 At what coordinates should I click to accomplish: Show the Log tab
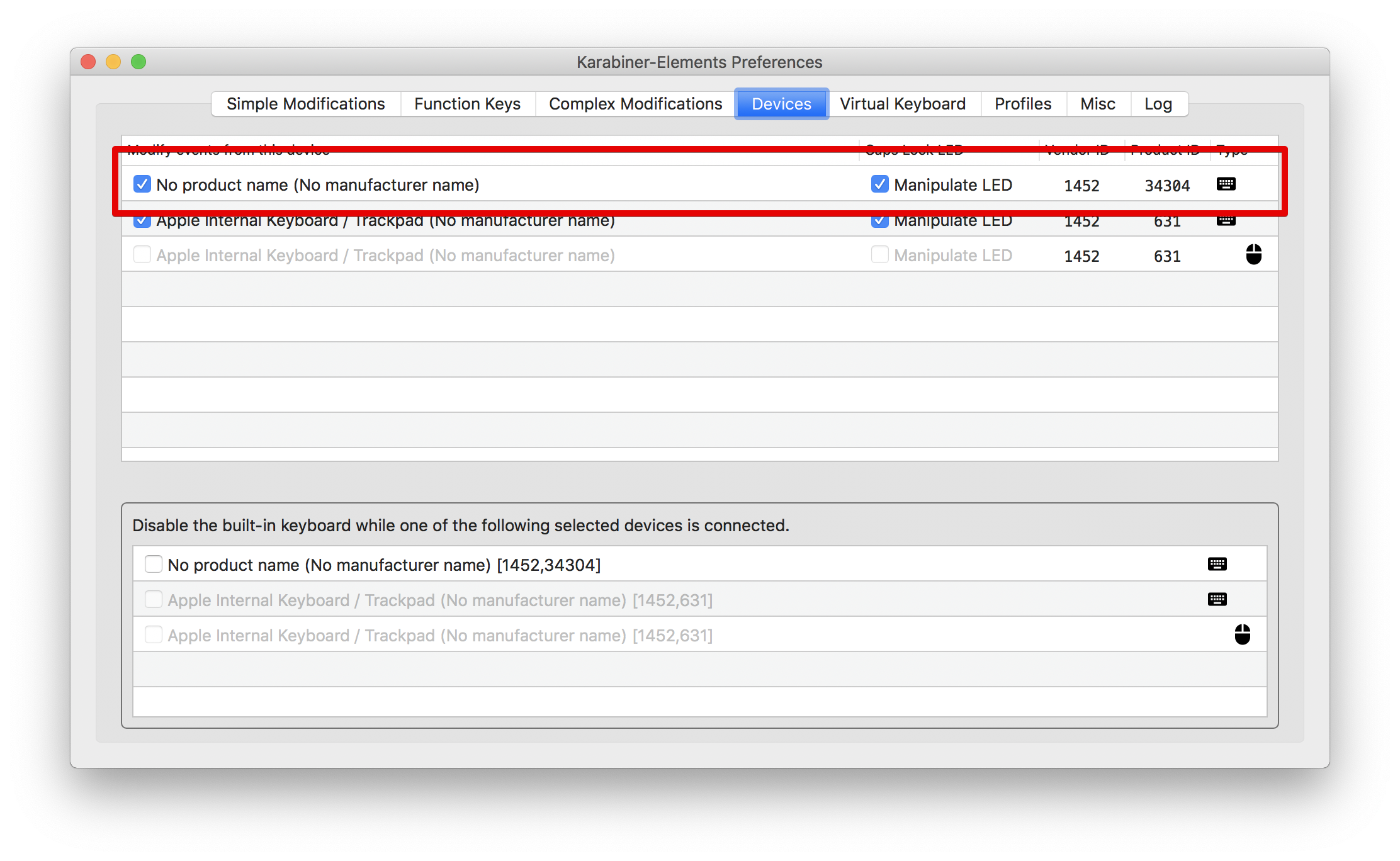click(1158, 104)
